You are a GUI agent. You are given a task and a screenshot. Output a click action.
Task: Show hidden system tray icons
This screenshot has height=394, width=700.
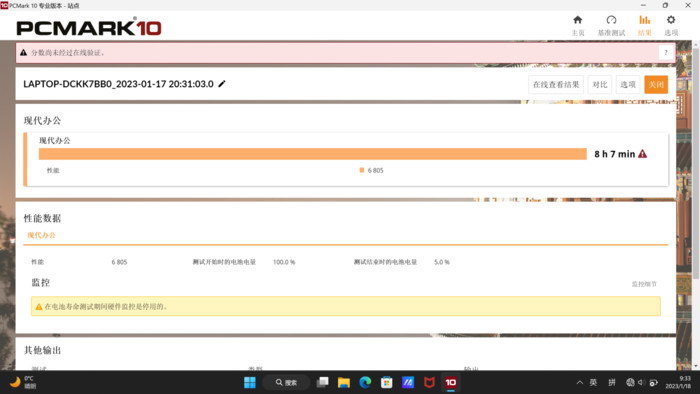tap(579, 382)
